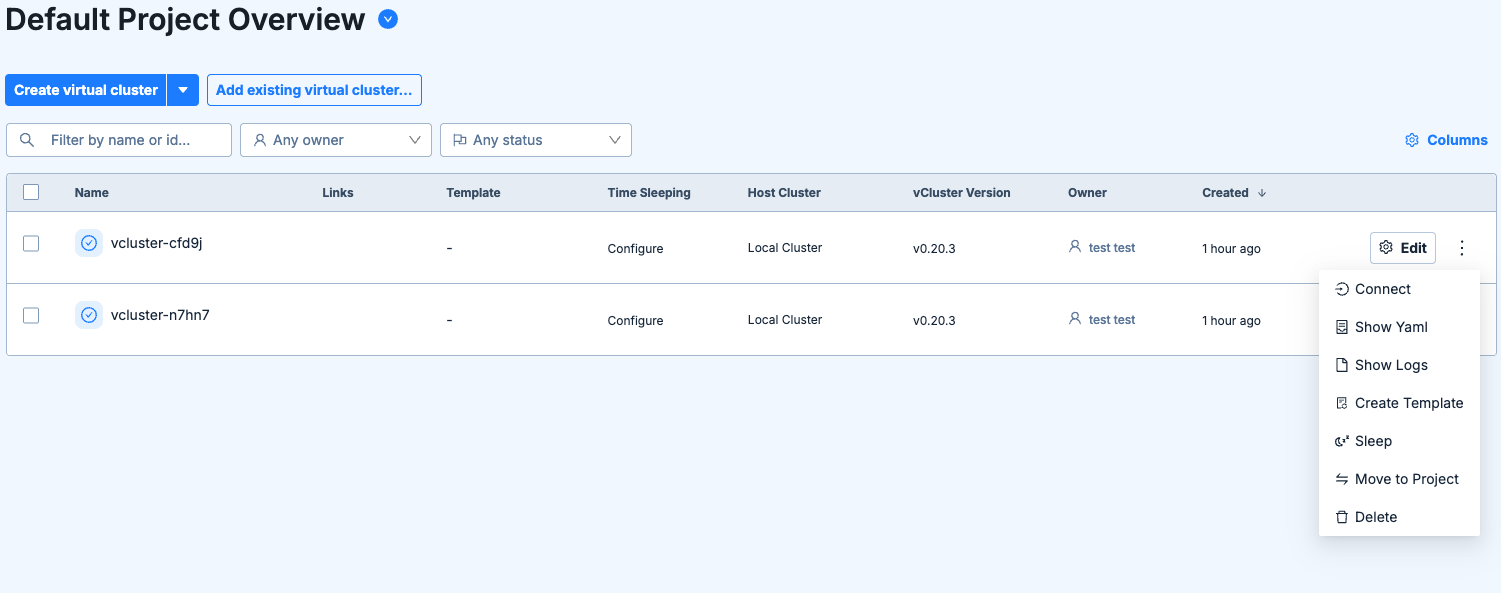Click the Delete trash icon in menu
This screenshot has width=1501, height=593.
pyautogui.click(x=1342, y=517)
